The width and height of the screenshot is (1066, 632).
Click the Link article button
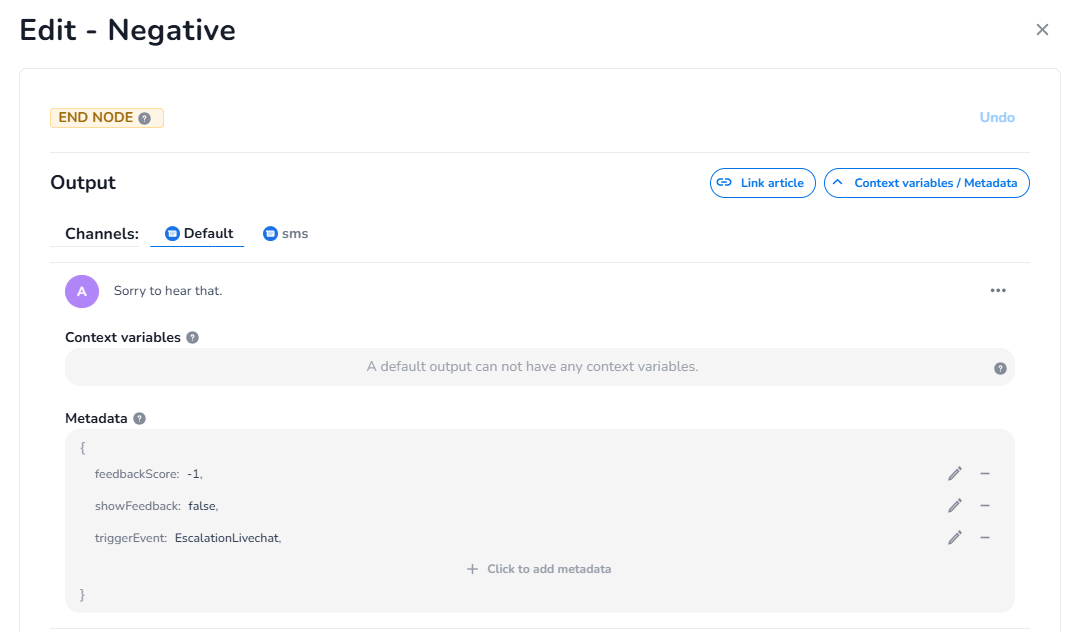pos(763,183)
